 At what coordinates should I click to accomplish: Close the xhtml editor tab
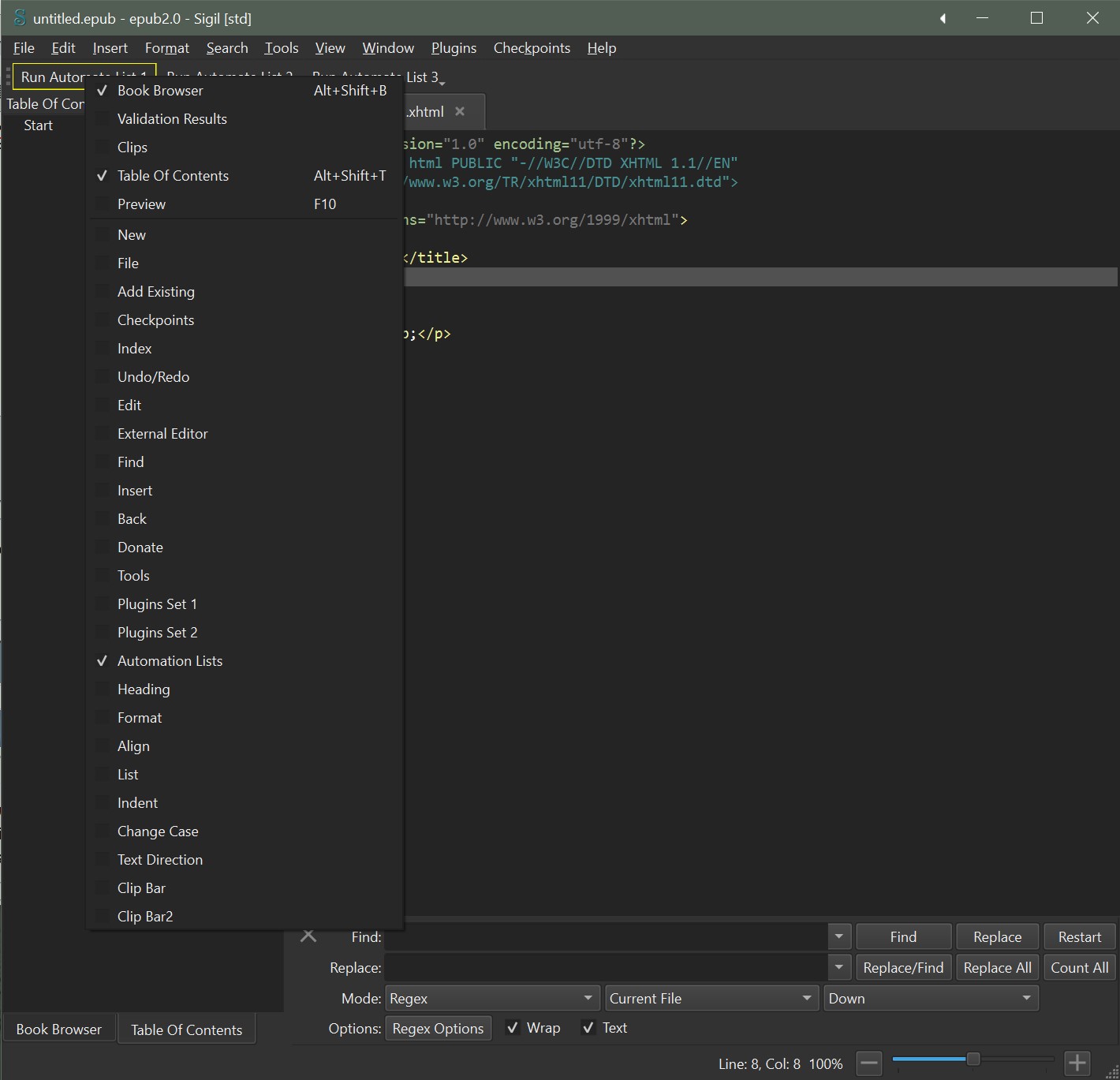click(x=460, y=111)
